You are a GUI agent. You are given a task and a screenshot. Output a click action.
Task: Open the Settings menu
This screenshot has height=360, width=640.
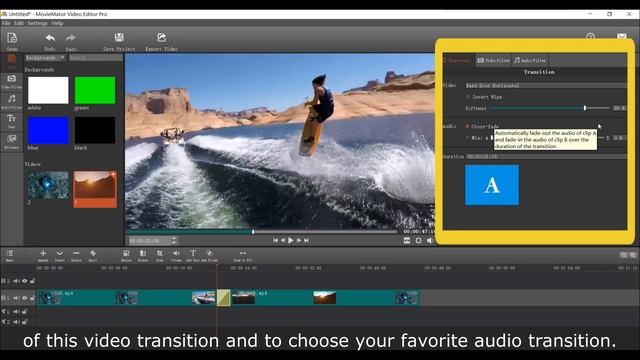click(38, 23)
